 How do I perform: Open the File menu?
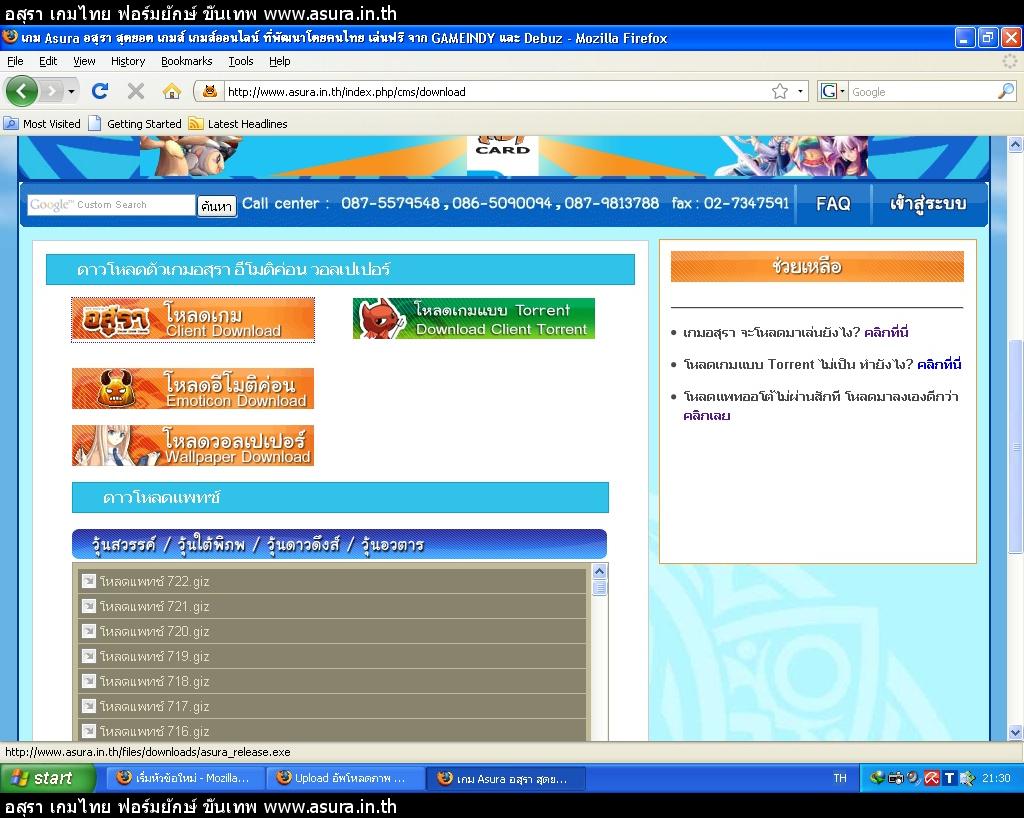tap(15, 61)
